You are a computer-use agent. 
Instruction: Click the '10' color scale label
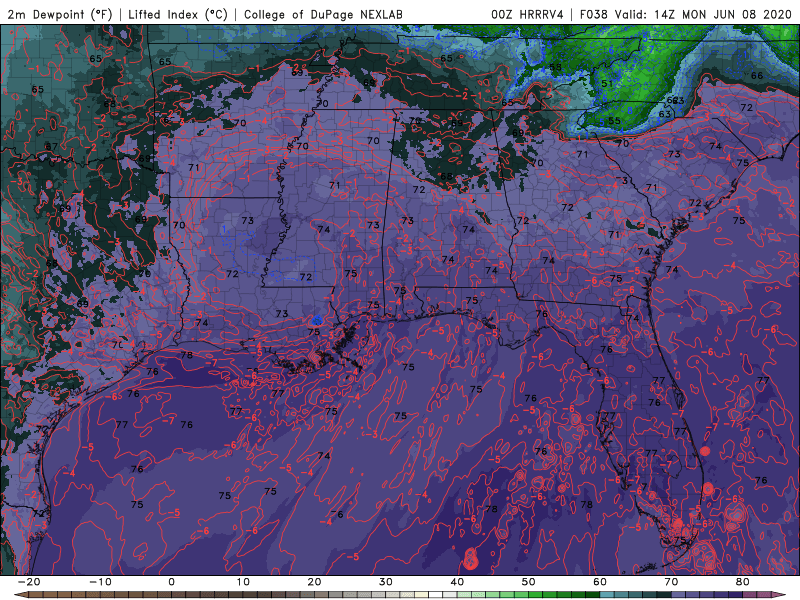[243, 582]
